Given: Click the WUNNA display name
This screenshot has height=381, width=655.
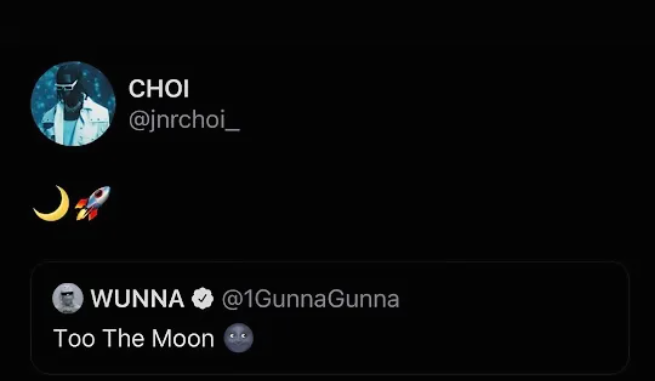Looking at the screenshot, I should click(137, 299).
